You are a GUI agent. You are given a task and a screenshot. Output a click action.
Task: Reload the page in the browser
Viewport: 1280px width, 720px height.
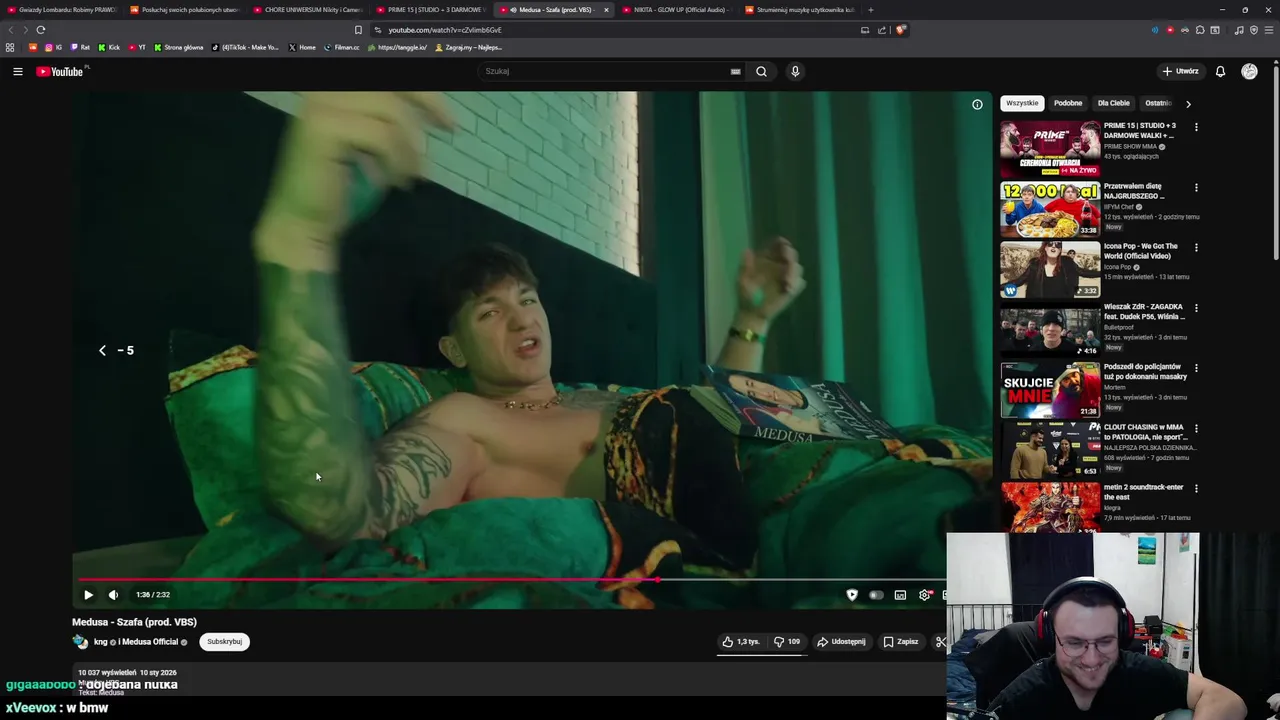tap(40, 30)
